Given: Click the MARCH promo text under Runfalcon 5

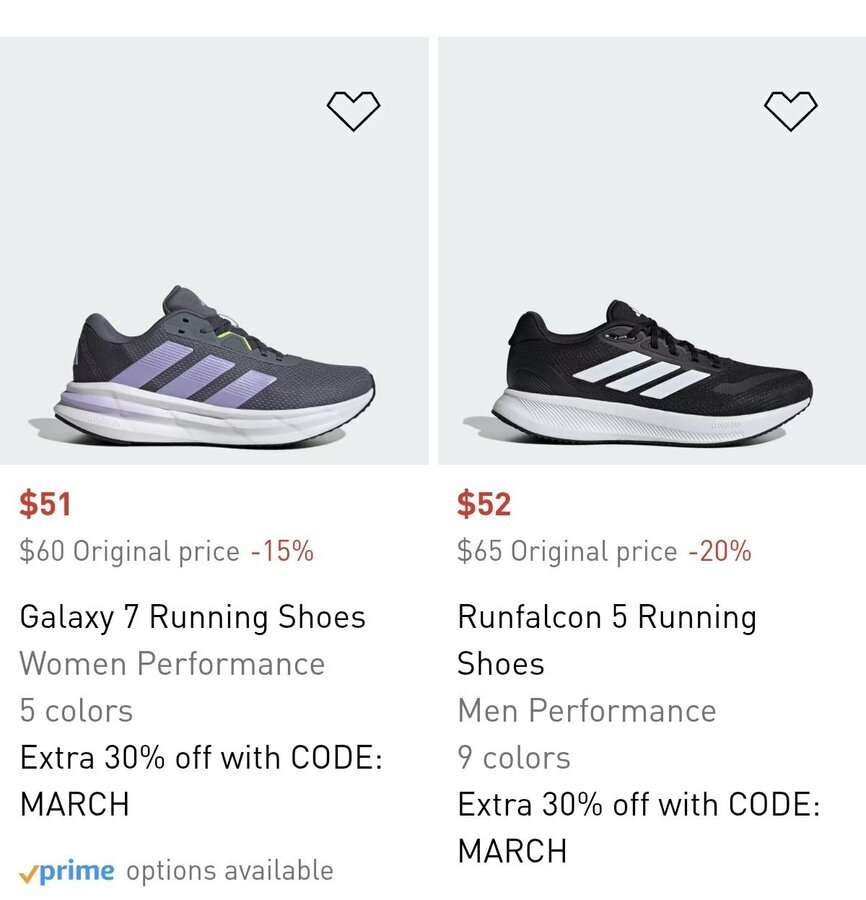Looking at the screenshot, I should pyautogui.click(x=512, y=852).
